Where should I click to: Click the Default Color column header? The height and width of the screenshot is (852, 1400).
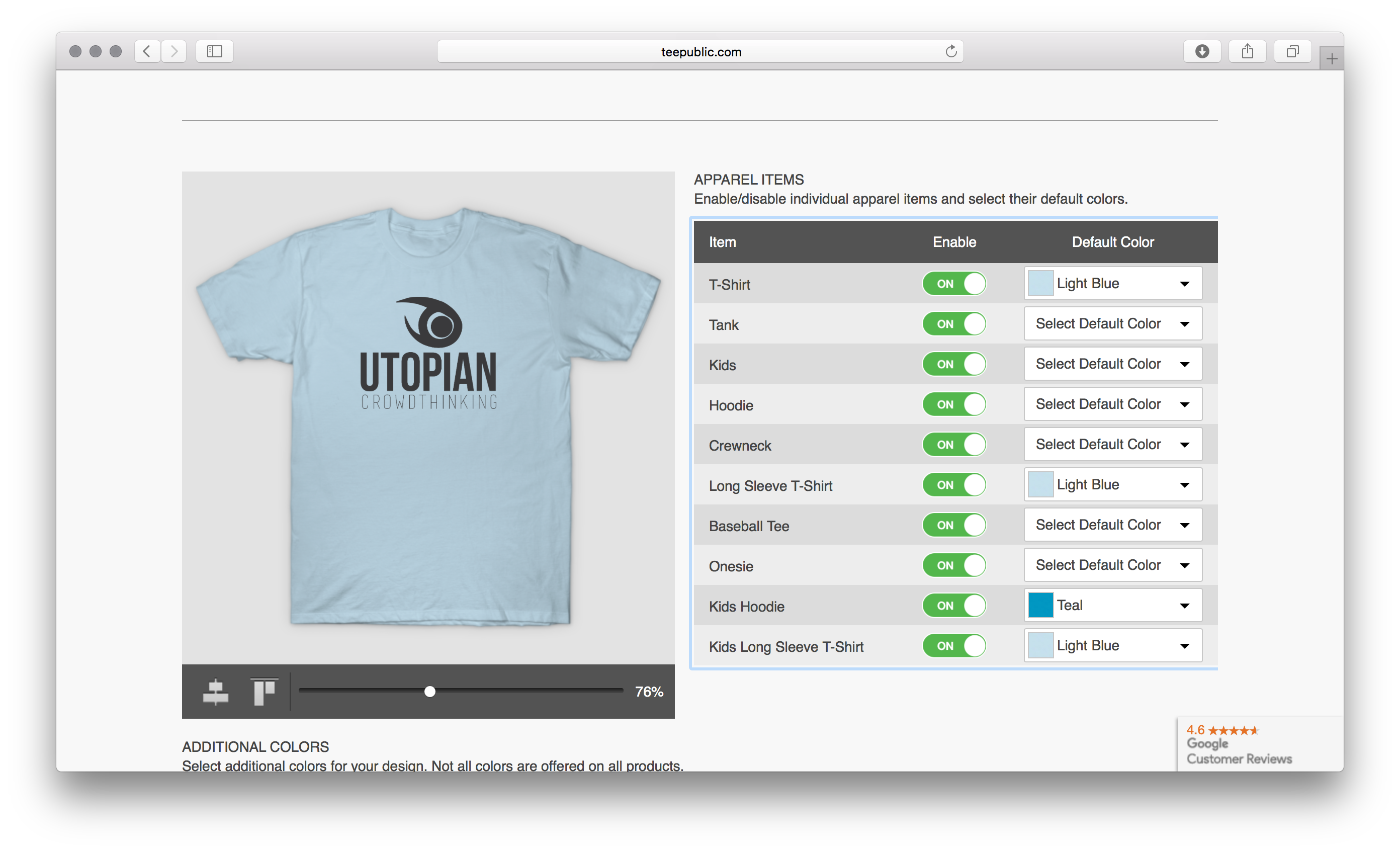[1112, 242]
